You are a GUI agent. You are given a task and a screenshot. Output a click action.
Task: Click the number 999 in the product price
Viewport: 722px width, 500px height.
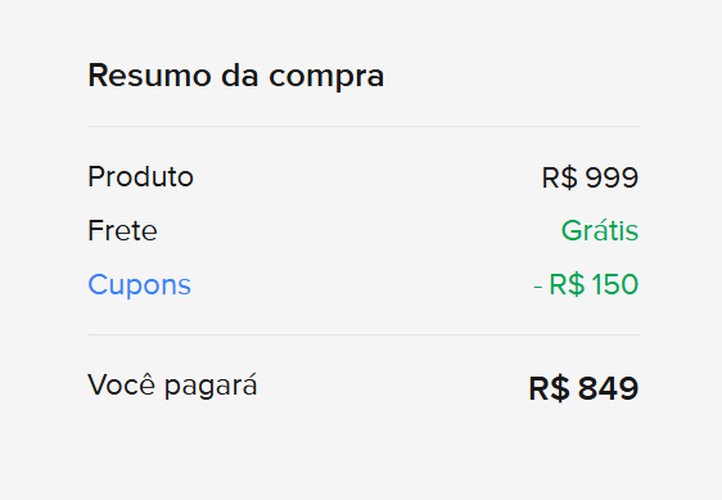[x=612, y=178]
